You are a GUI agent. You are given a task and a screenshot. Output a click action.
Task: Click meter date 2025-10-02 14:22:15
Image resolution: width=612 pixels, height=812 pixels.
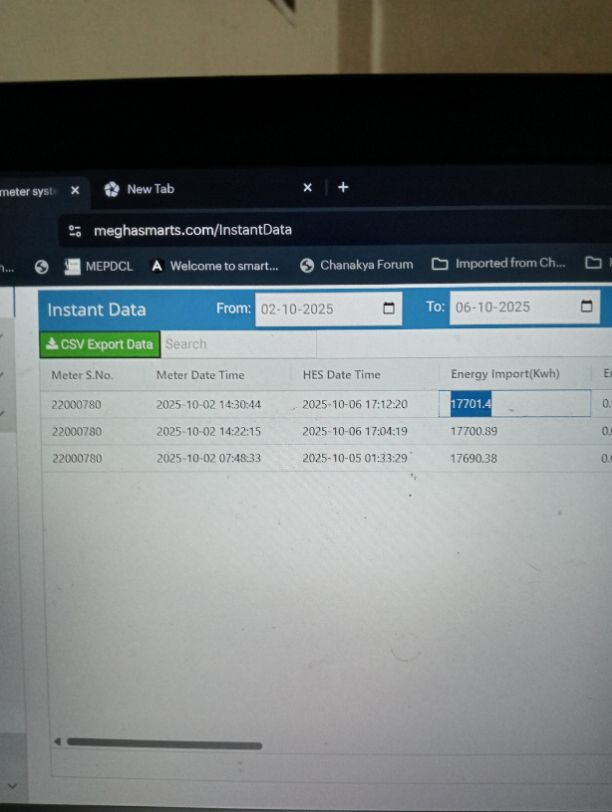coord(208,431)
